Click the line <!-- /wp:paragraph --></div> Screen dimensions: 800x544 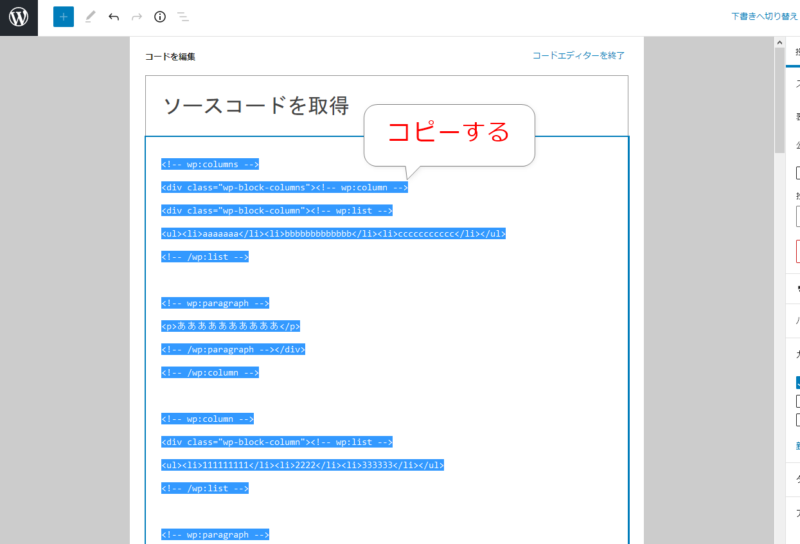click(233, 350)
